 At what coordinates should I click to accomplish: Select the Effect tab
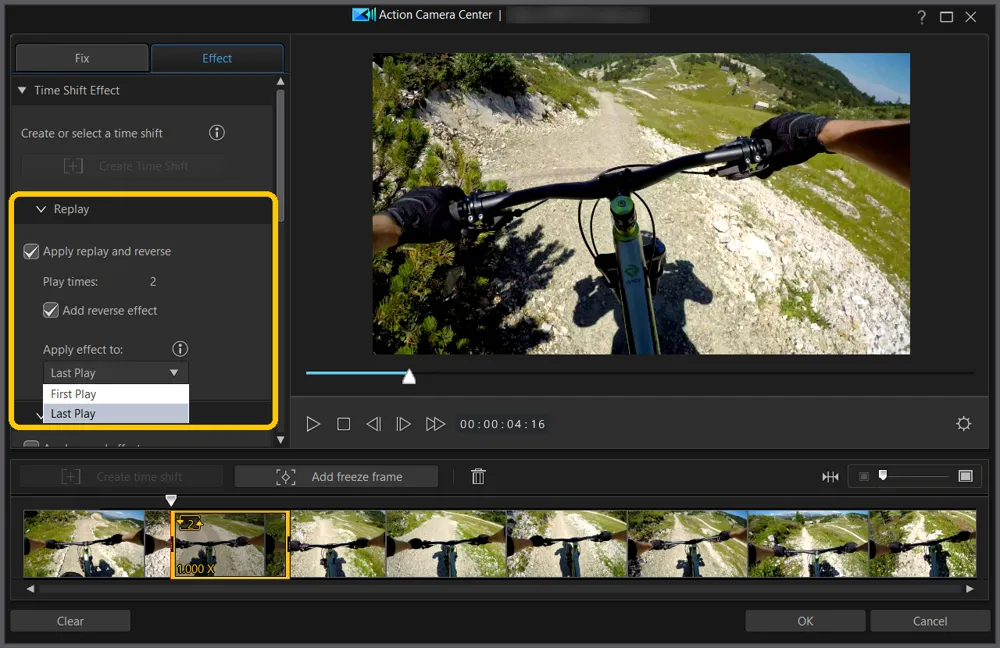[217, 58]
